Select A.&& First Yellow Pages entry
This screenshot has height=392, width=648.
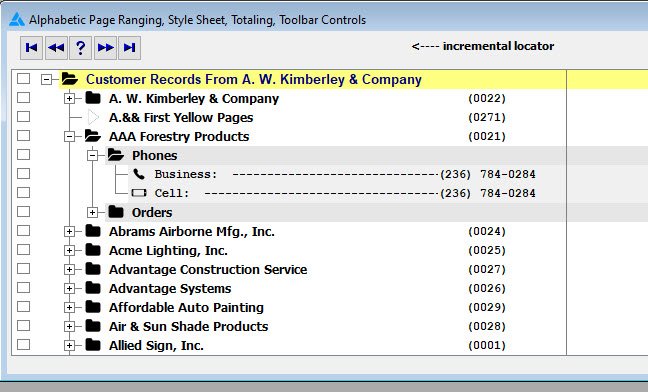pos(181,117)
